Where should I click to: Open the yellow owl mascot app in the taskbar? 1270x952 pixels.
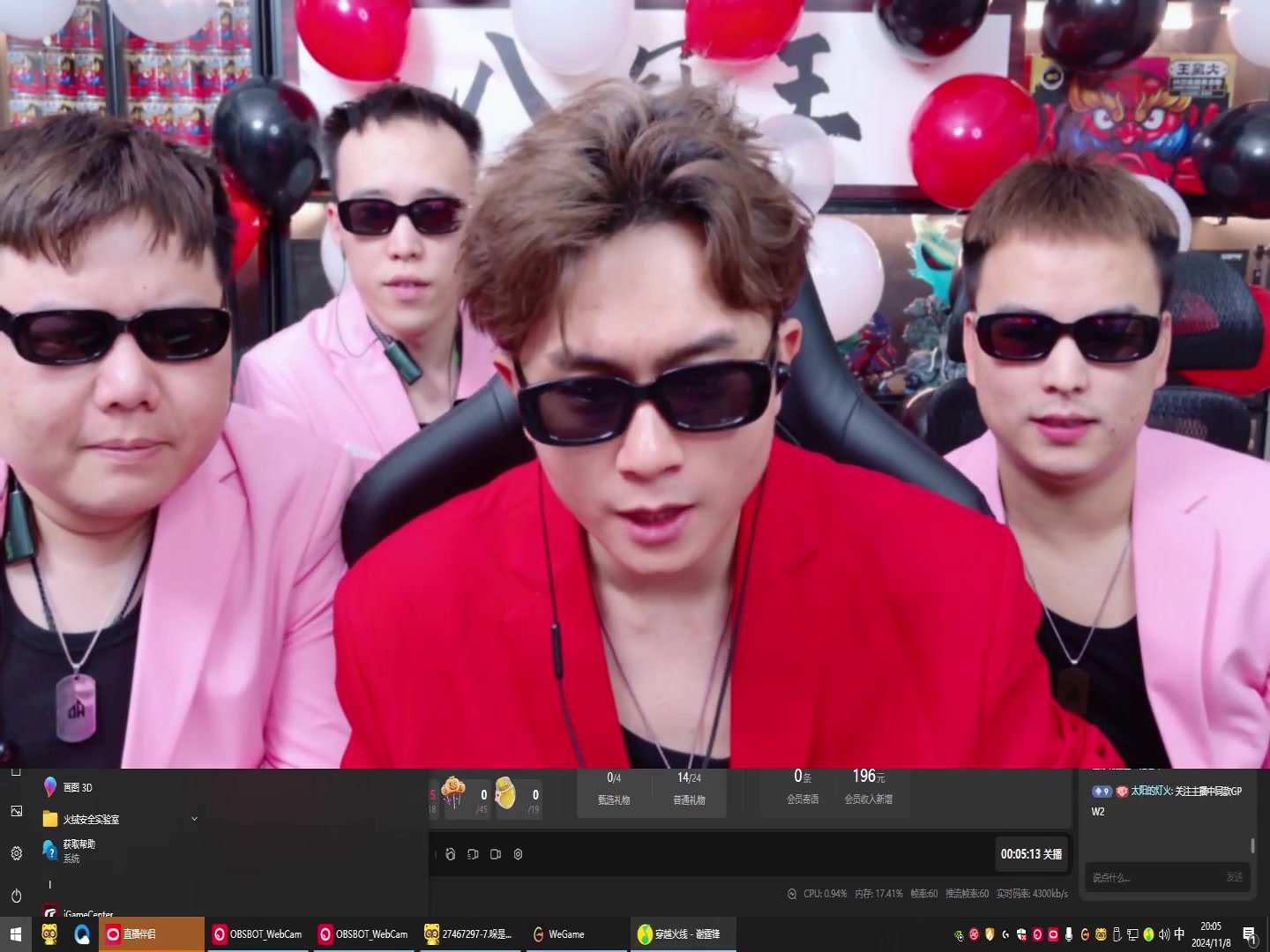coord(49,934)
